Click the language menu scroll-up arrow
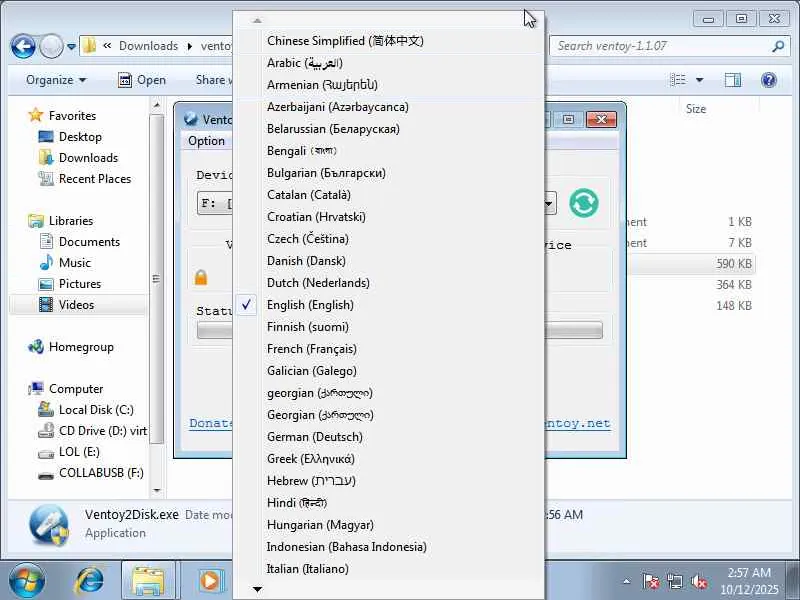This screenshot has width=800, height=600. pyautogui.click(x=257, y=20)
